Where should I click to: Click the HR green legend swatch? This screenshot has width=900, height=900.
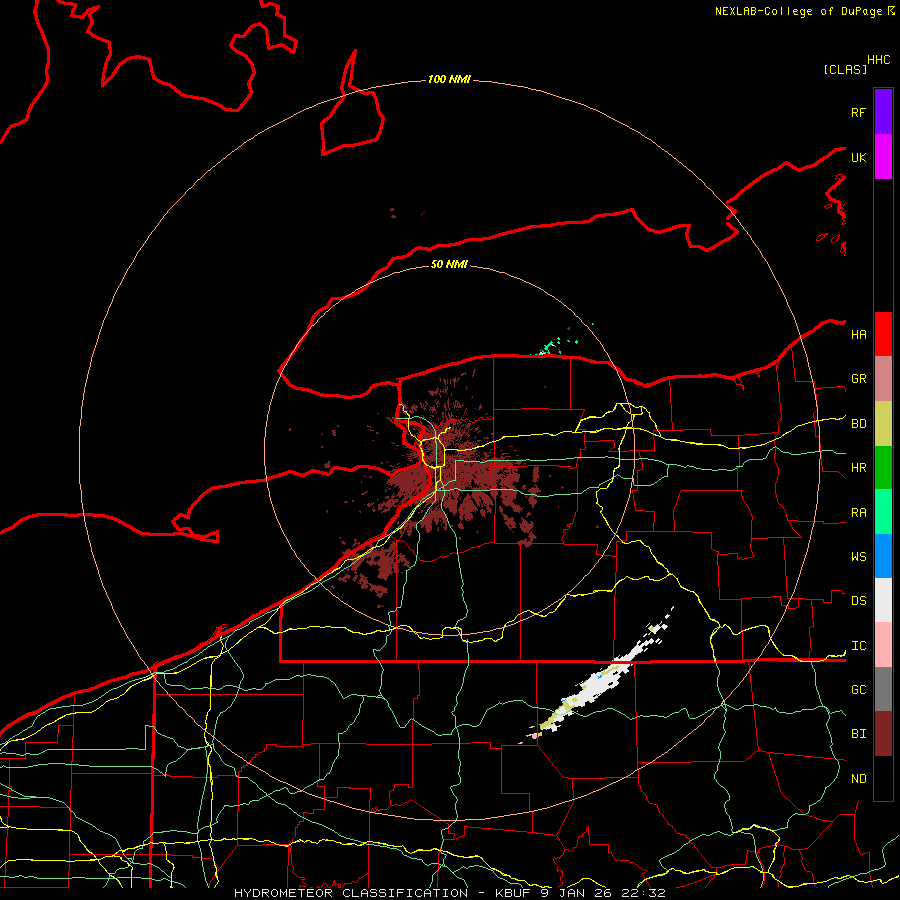click(x=883, y=468)
